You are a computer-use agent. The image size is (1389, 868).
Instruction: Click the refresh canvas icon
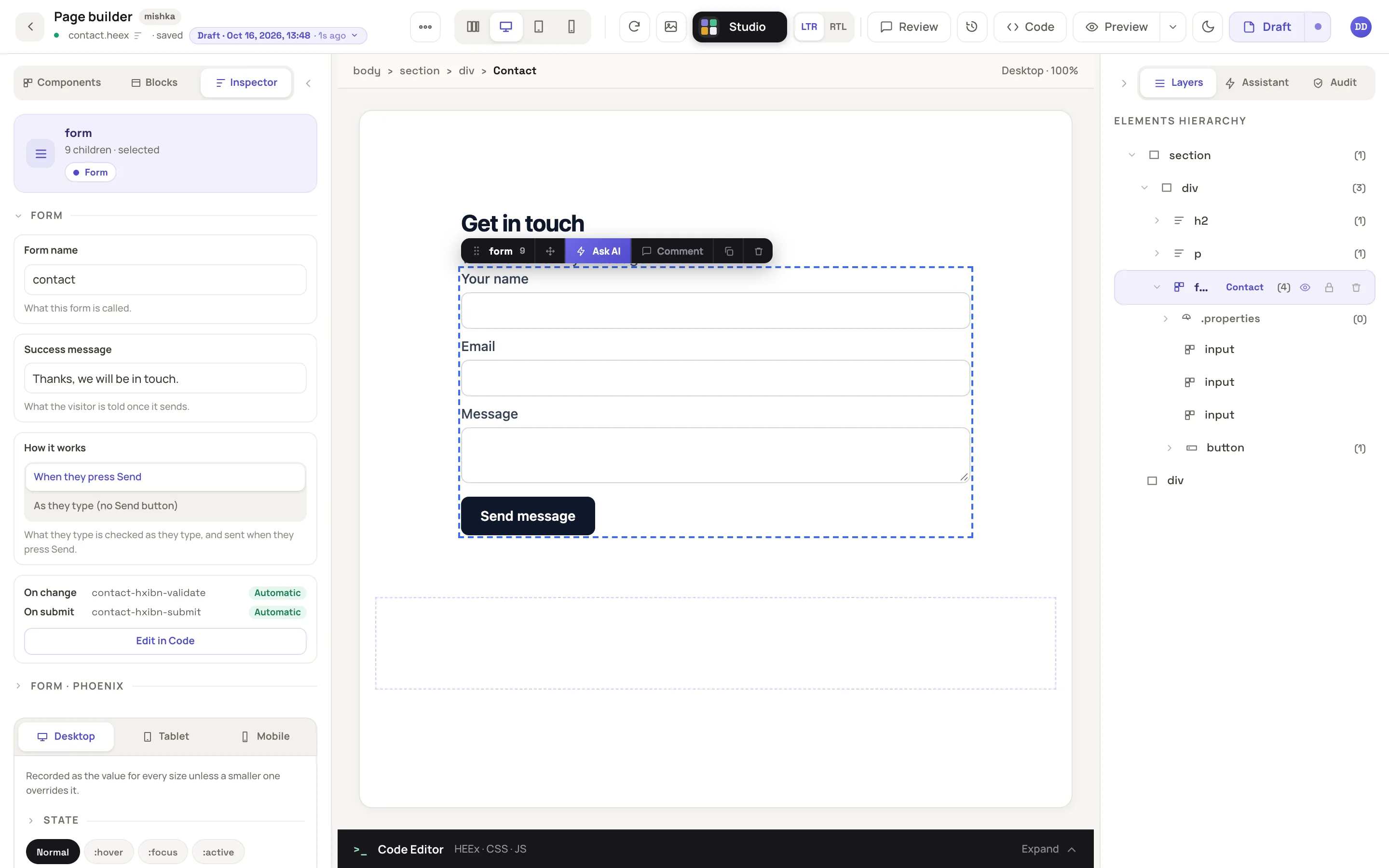tap(634, 27)
